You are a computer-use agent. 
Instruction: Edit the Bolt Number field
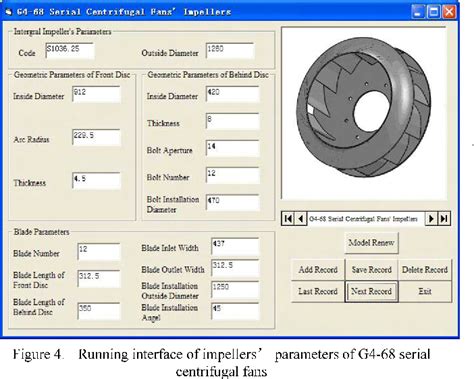(232, 175)
